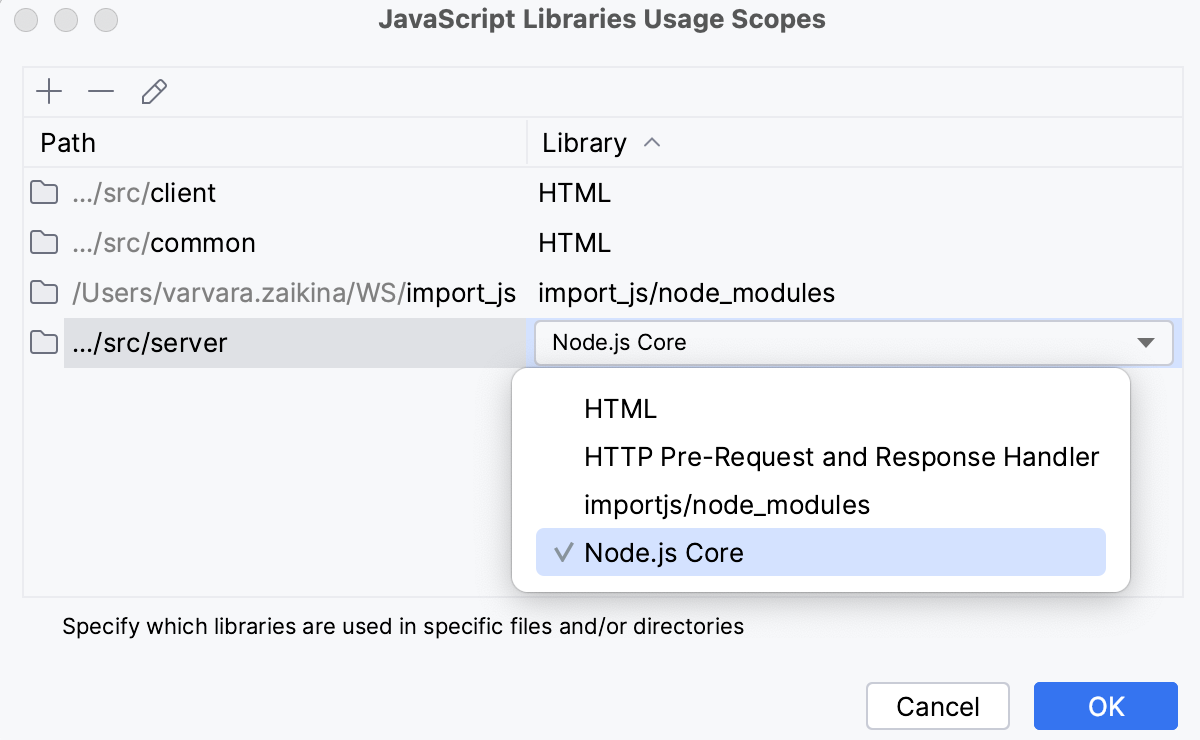Click the folder icon beside .../src/client
Screen dimensions: 1200x740
click(44, 192)
